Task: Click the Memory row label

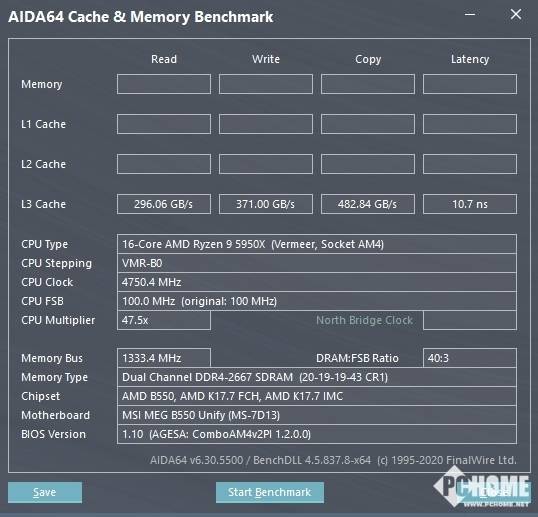Action: [42, 84]
